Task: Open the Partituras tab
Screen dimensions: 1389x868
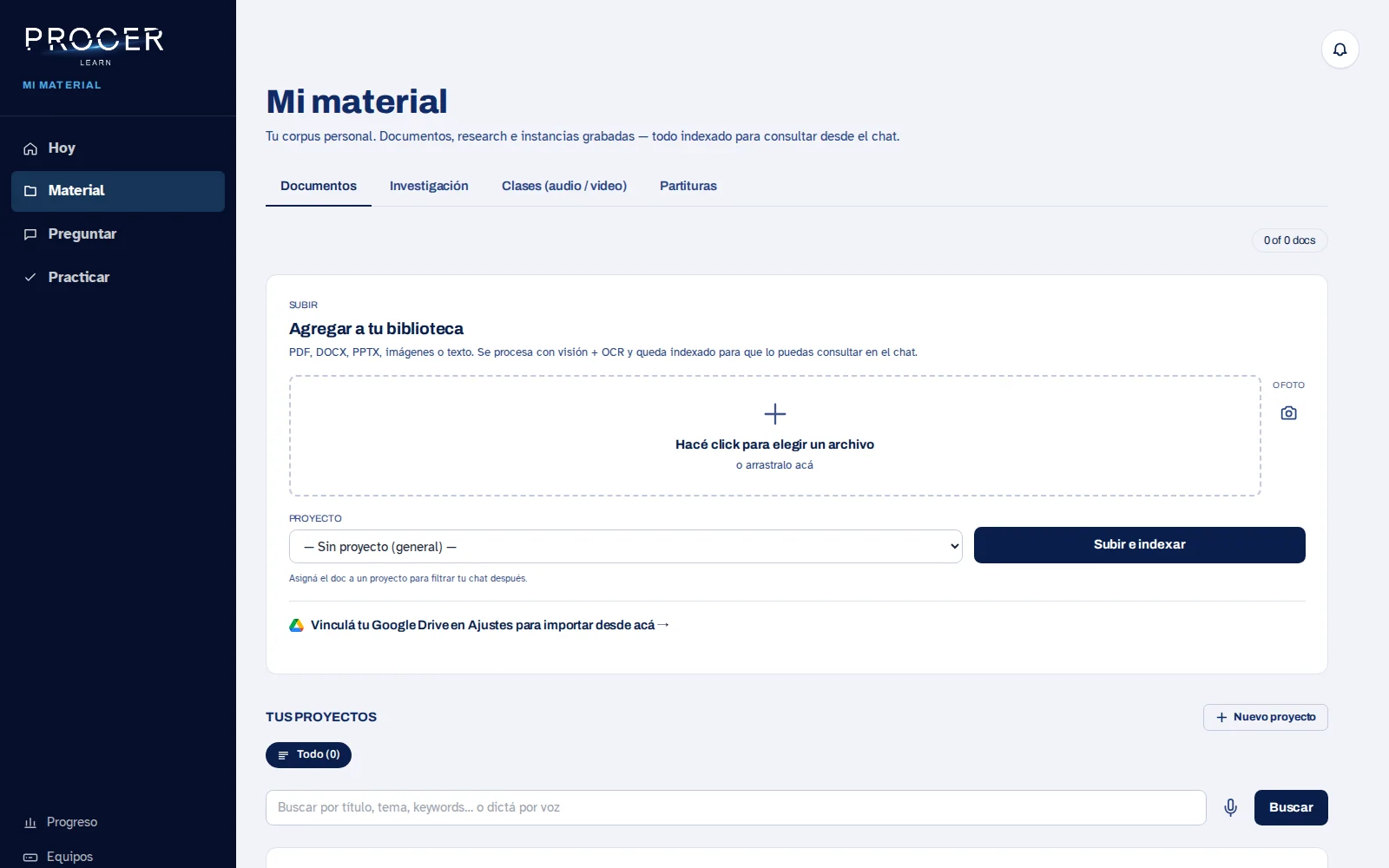Action: point(688,186)
